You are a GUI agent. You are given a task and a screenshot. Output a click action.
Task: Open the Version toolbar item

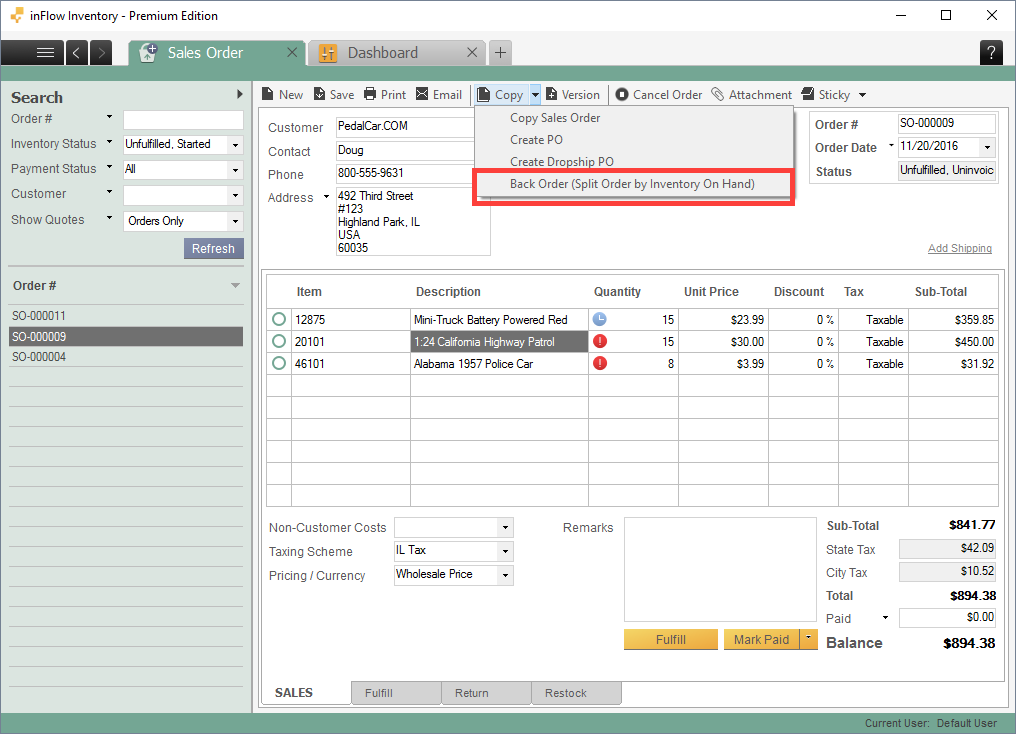pyautogui.click(x=573, y=95)
